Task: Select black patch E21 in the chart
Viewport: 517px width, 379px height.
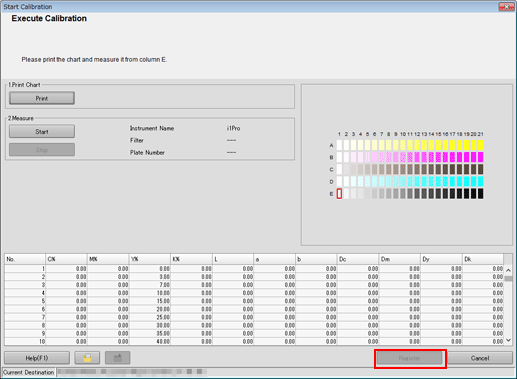Action: 480,194
